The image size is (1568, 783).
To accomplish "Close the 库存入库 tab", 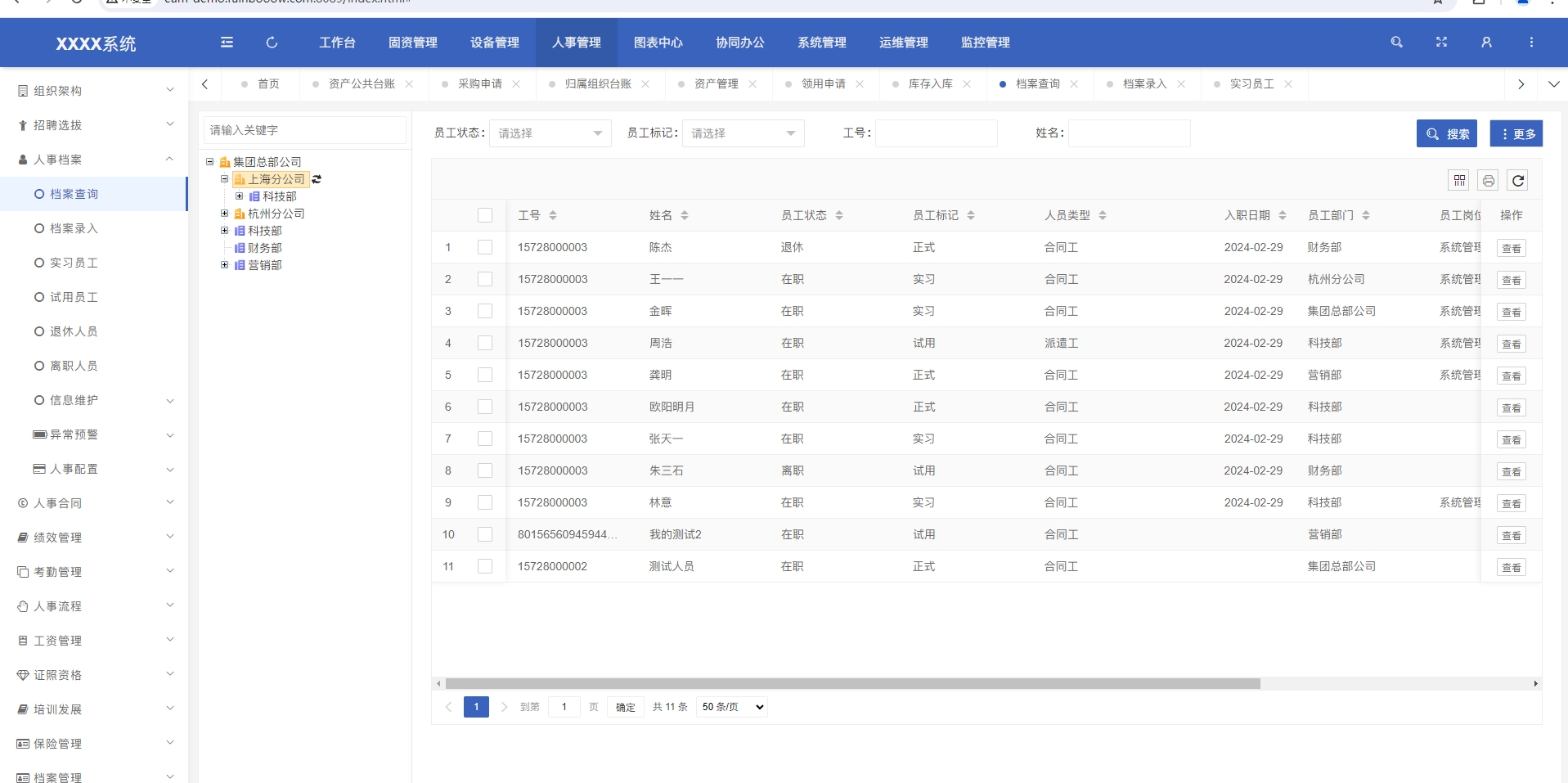I will tap(967, 84).
